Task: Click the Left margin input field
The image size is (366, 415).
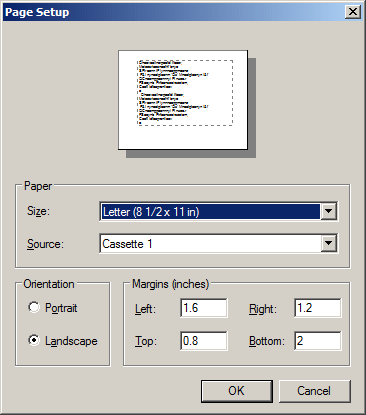Action: click(x=204, y=308)
